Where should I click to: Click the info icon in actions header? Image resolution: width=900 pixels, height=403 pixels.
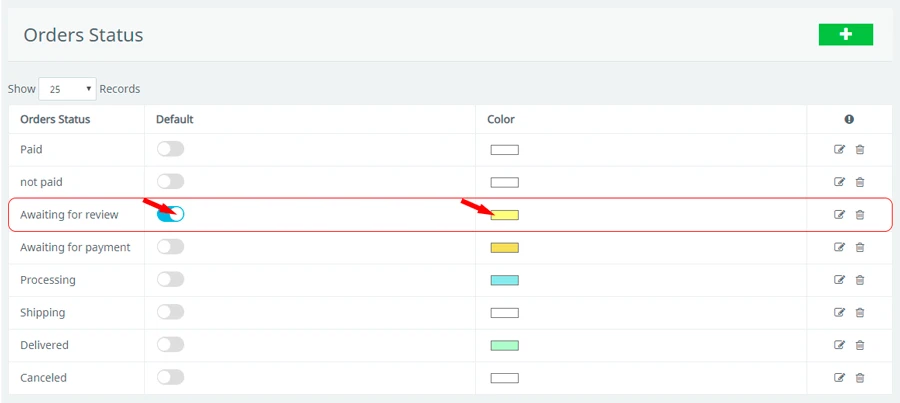point(849,119)
